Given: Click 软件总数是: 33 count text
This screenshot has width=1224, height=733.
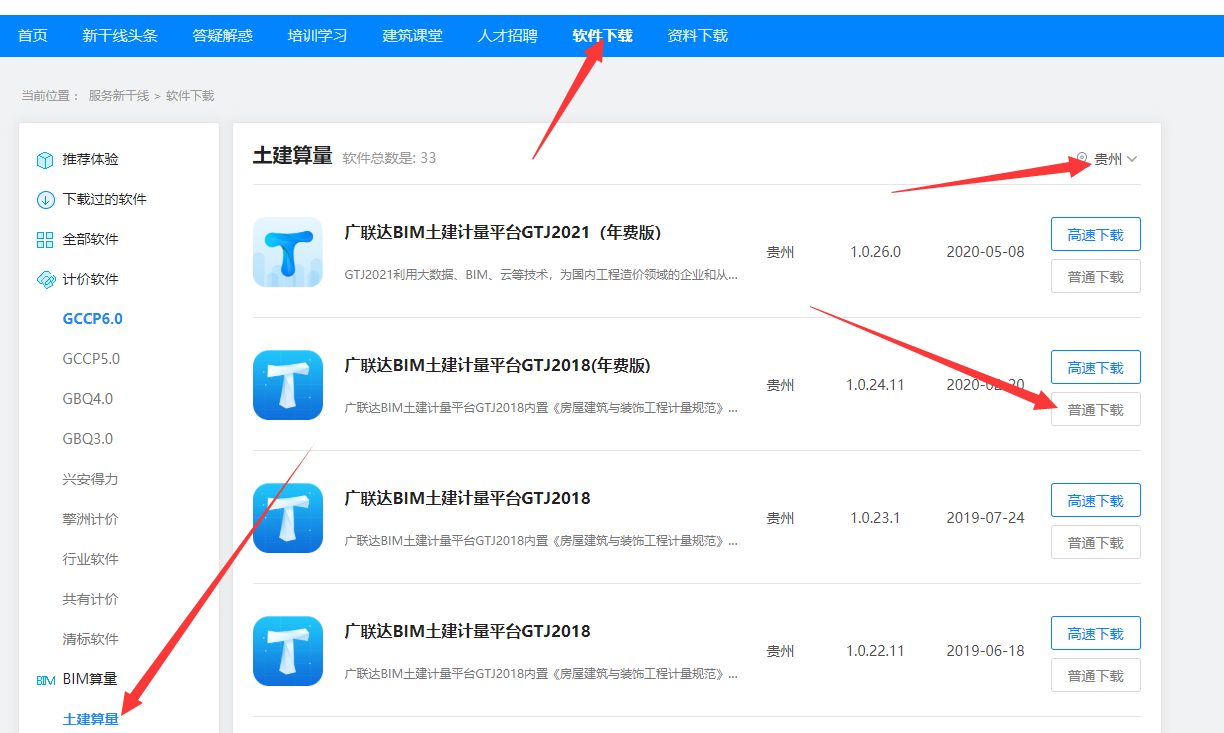Looking at the screenshot, I should click(x=389, y=158).
